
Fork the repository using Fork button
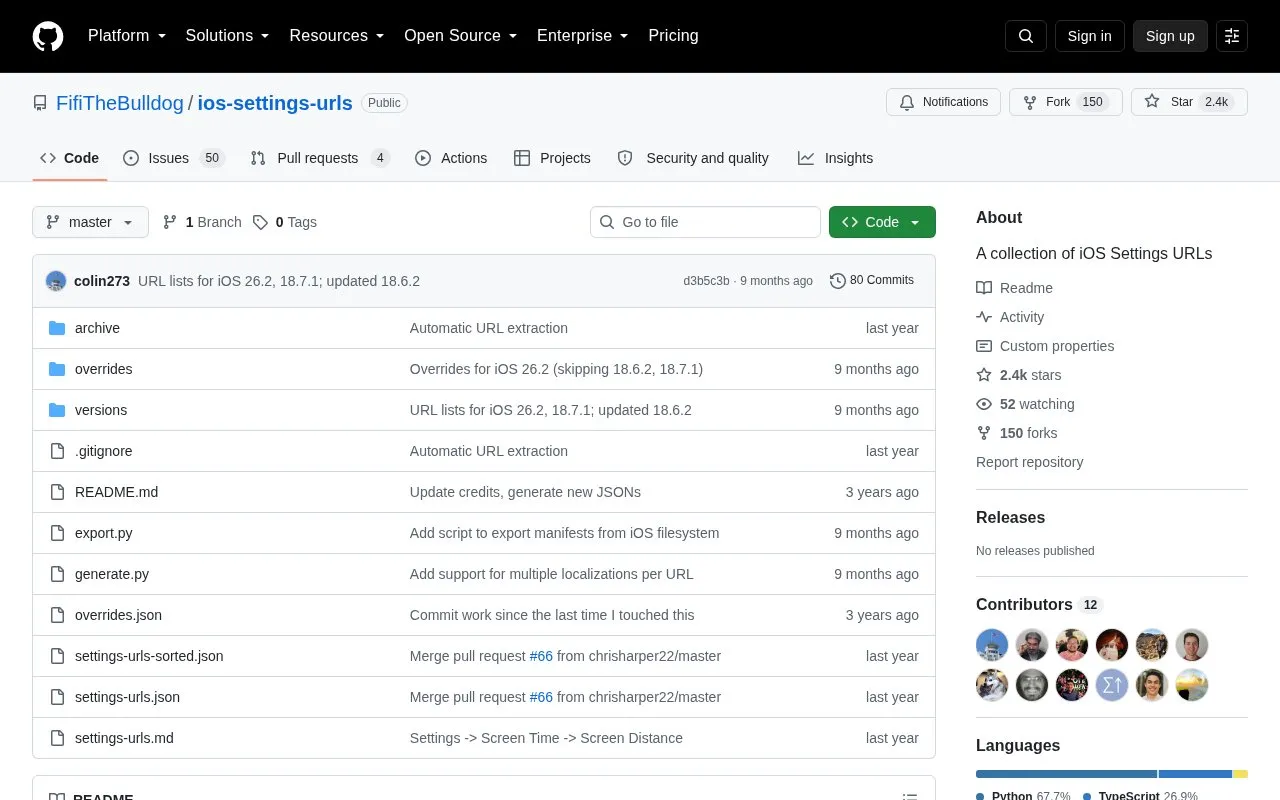(x=1065, y=102)
